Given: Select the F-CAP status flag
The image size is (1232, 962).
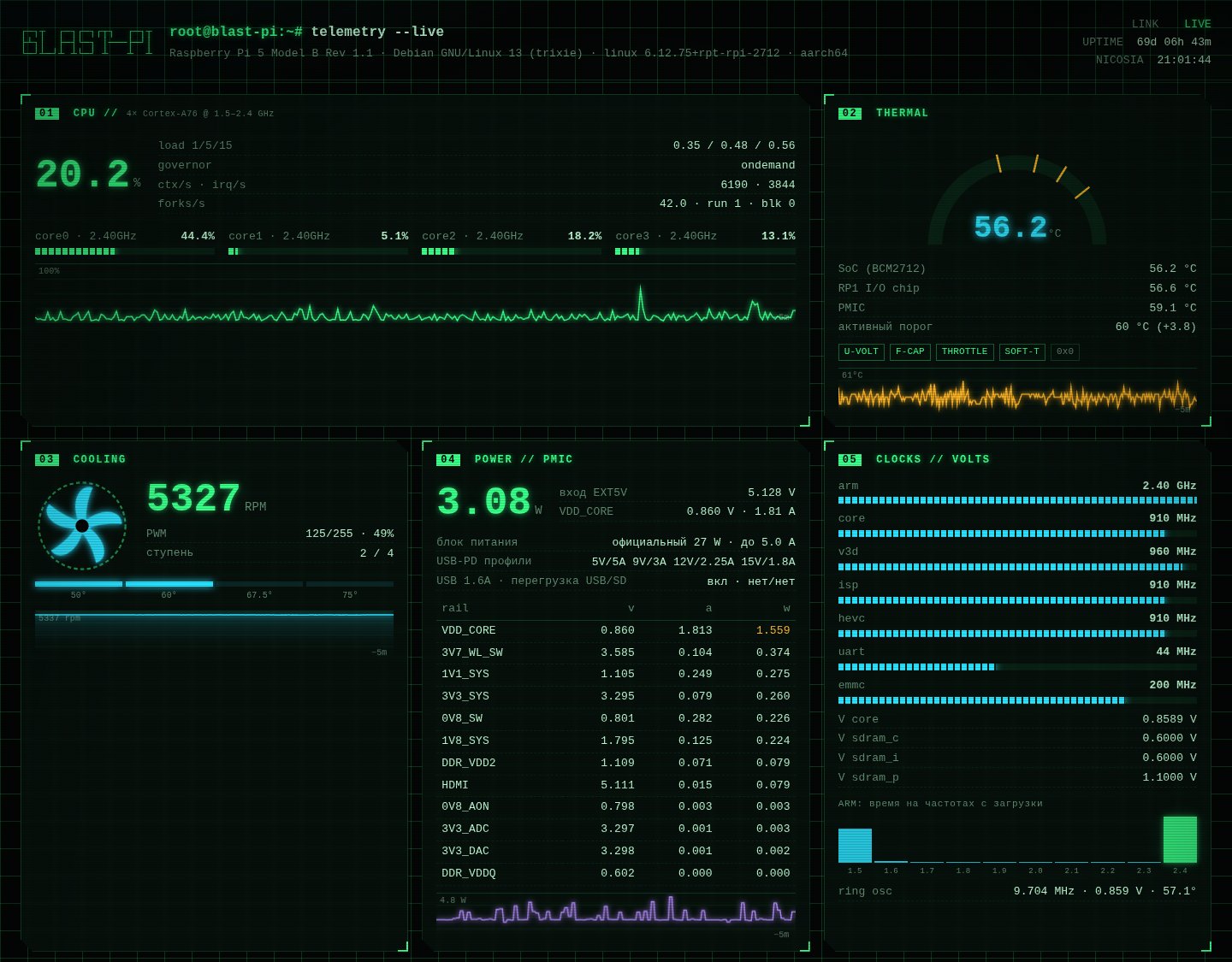Looking at the screenshot, I should 910,351.
